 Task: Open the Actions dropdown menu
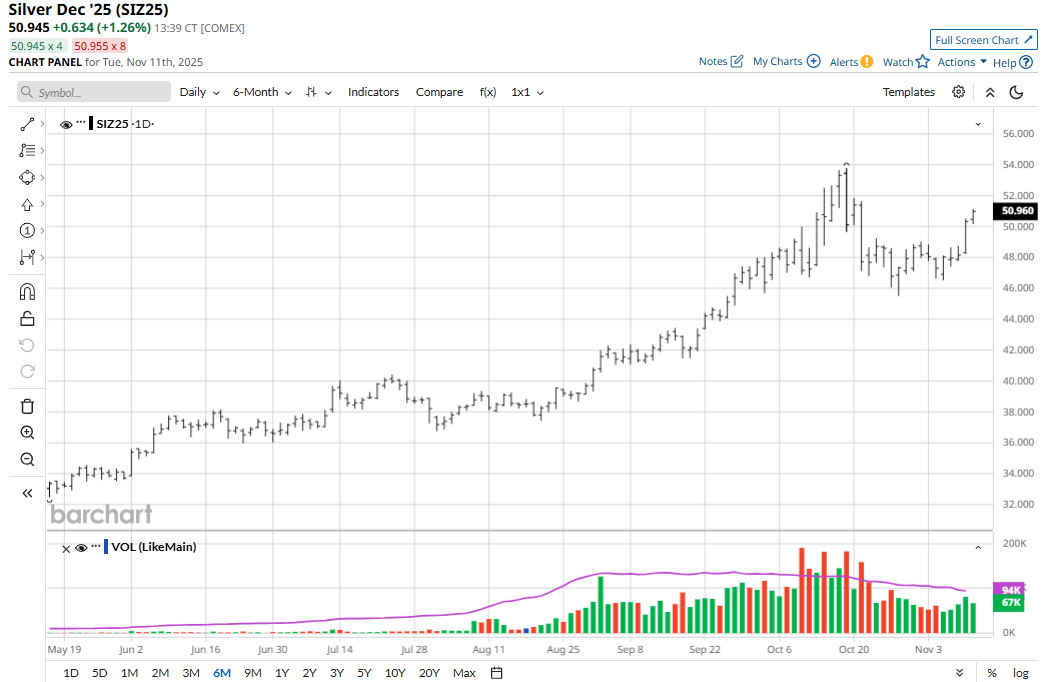click(962, 62)
